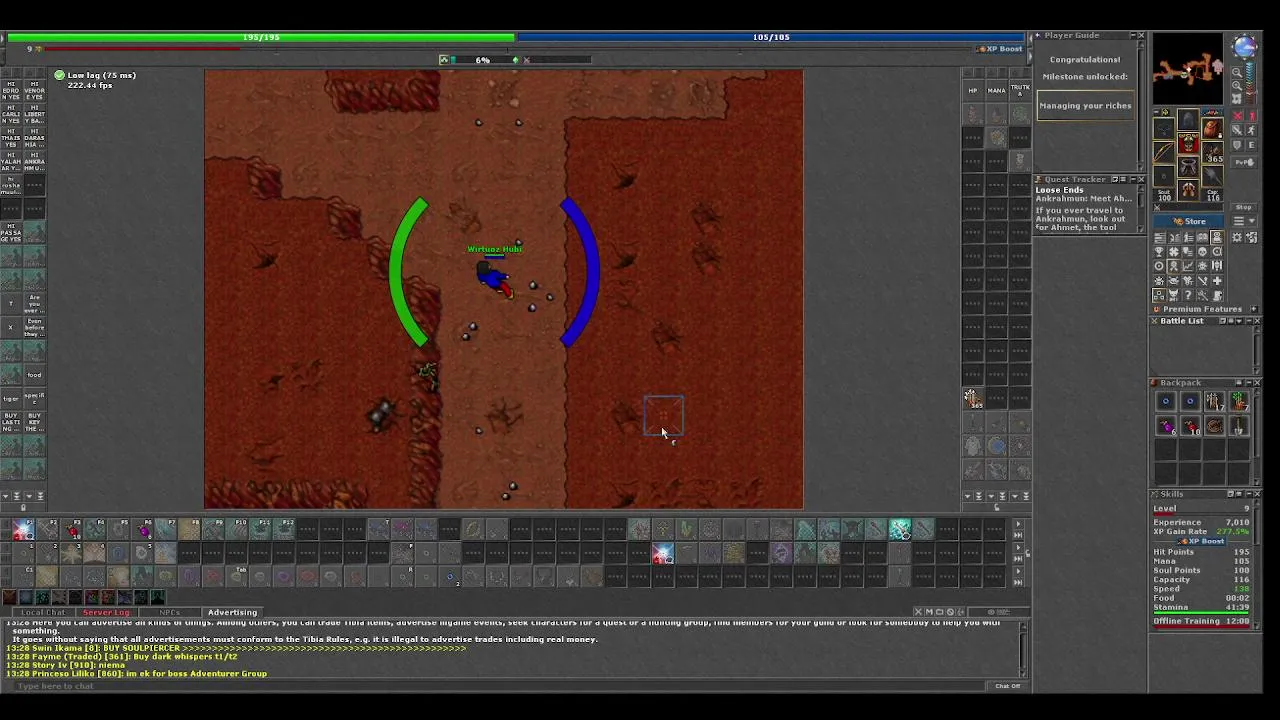The image size is (1280, 720).
Task: Expand the Premium Features section
Action: pos(1254,309)
